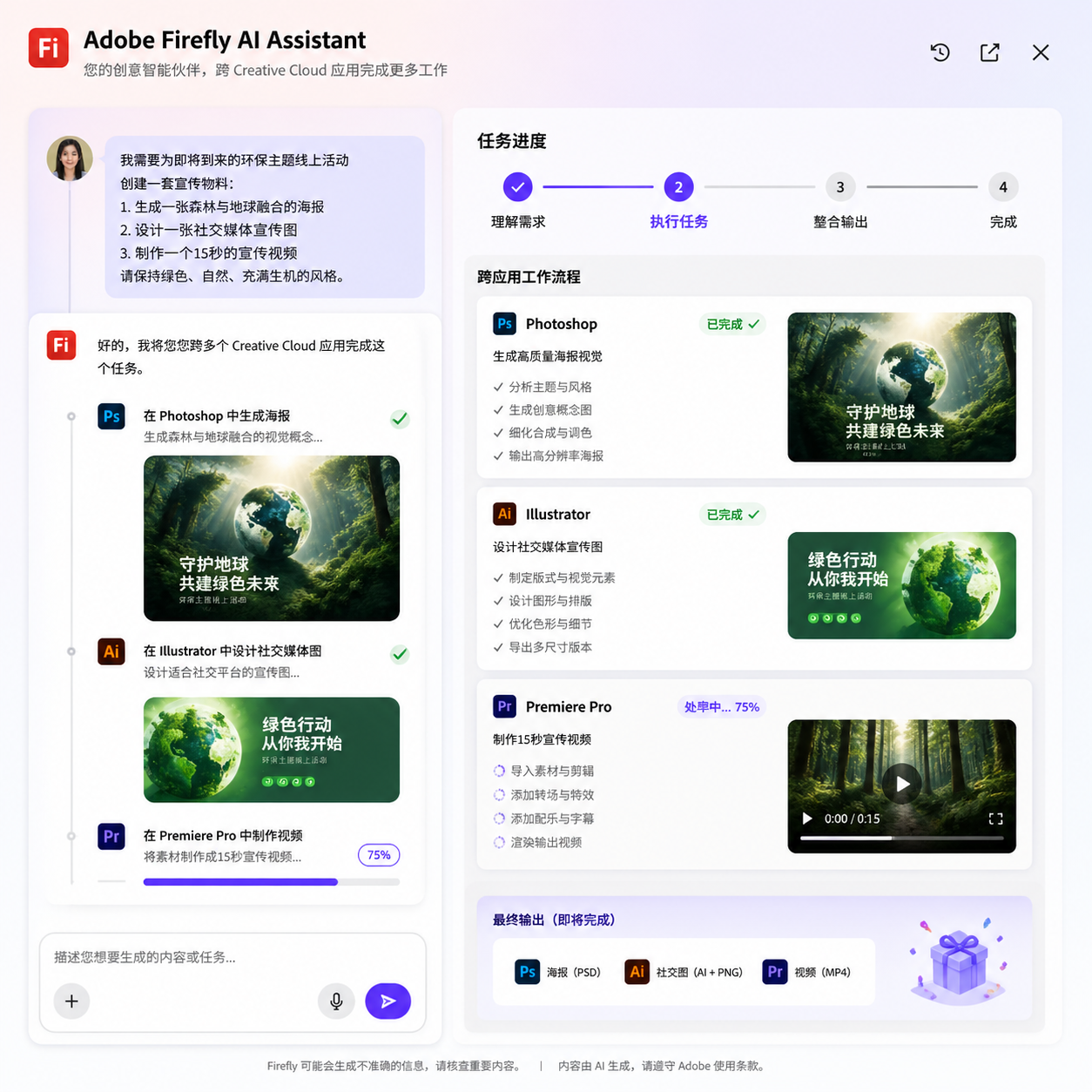Click the 视频 (MP4) output label
1092x1092 pixels.
click(x=822, y=972)
